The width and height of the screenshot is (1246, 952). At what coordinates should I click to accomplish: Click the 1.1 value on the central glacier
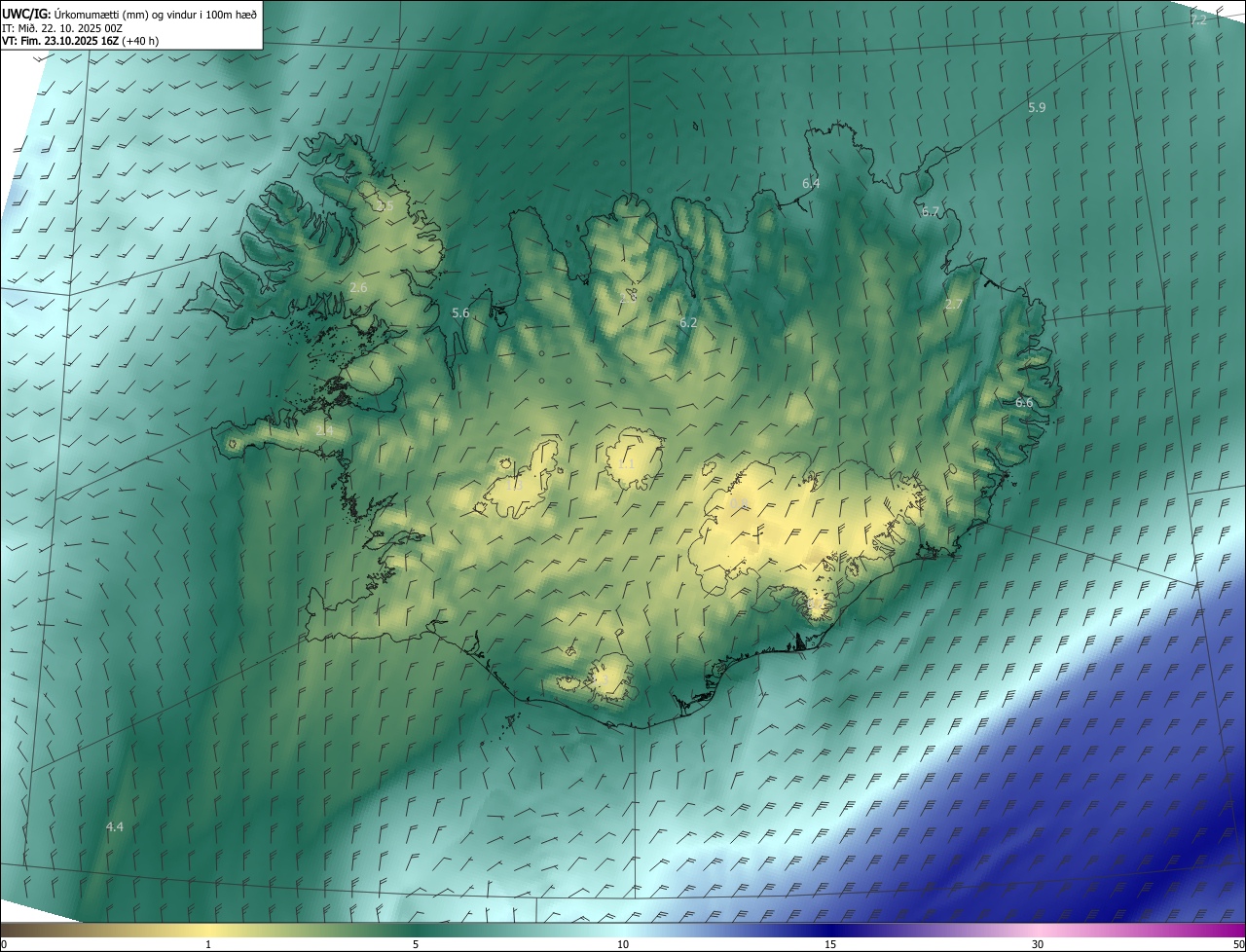(x=626, y=464)
